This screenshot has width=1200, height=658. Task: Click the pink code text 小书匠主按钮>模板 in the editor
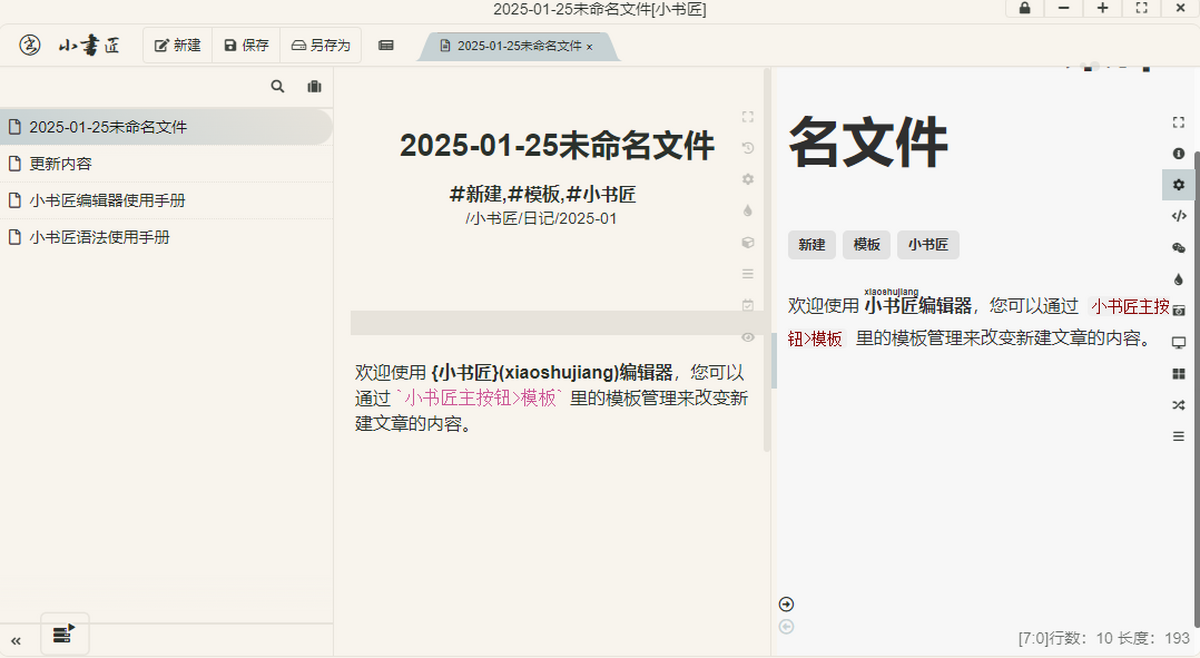click(480, 398)
